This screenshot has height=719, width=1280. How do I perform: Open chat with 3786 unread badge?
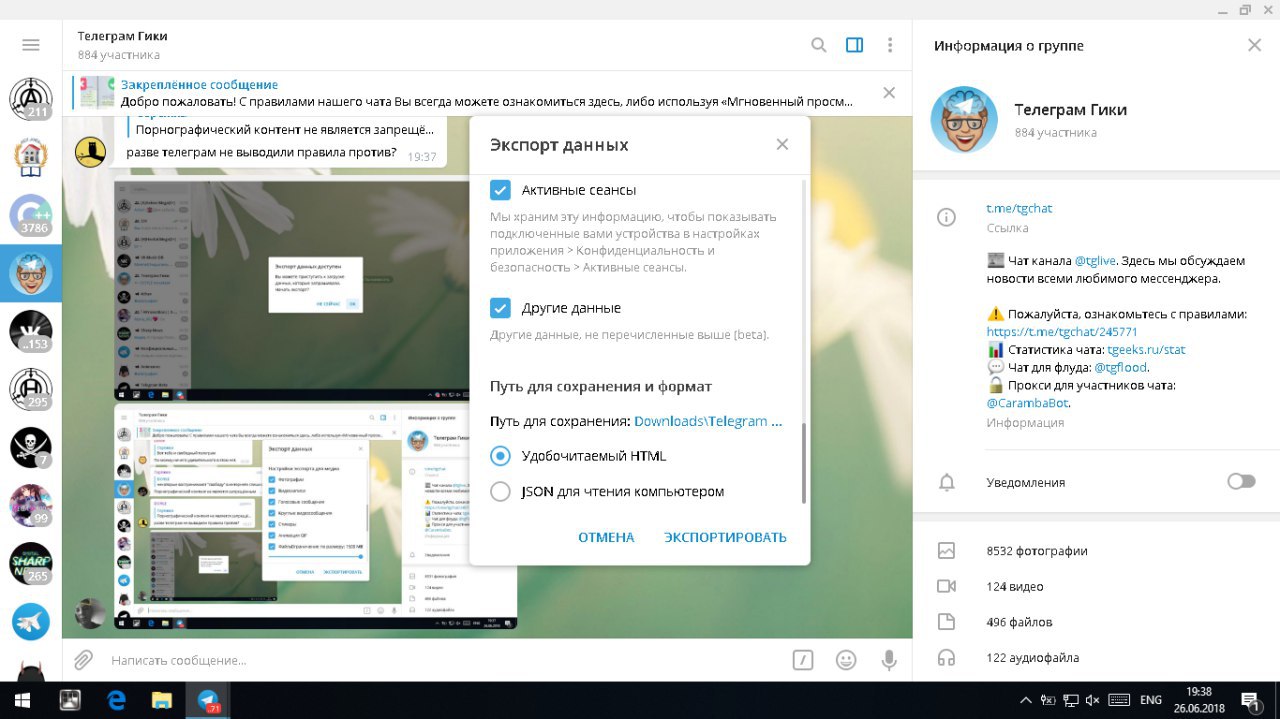30,214
